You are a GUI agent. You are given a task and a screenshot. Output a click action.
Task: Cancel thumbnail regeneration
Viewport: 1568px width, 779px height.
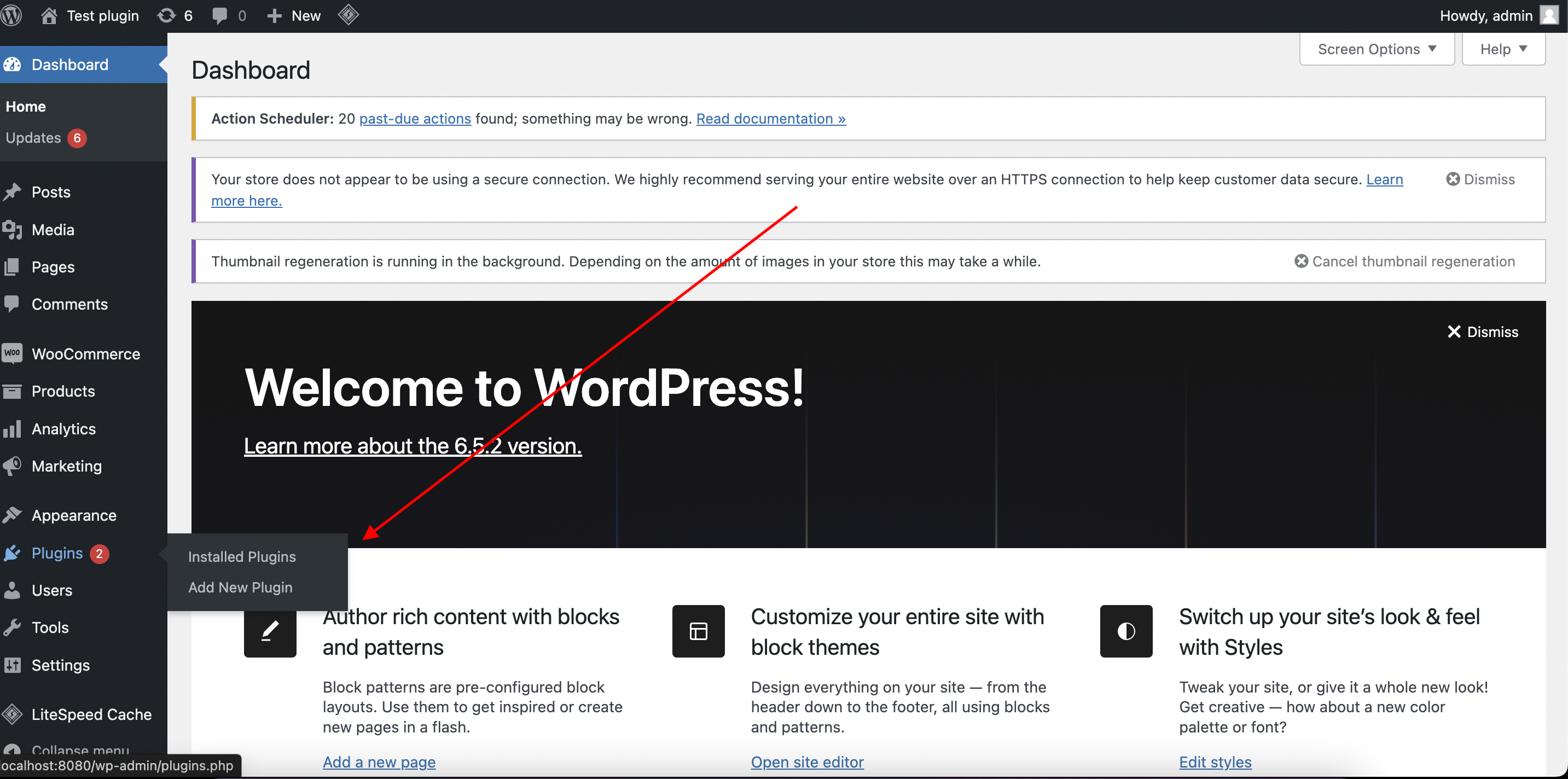click(x=1405, y=261)
